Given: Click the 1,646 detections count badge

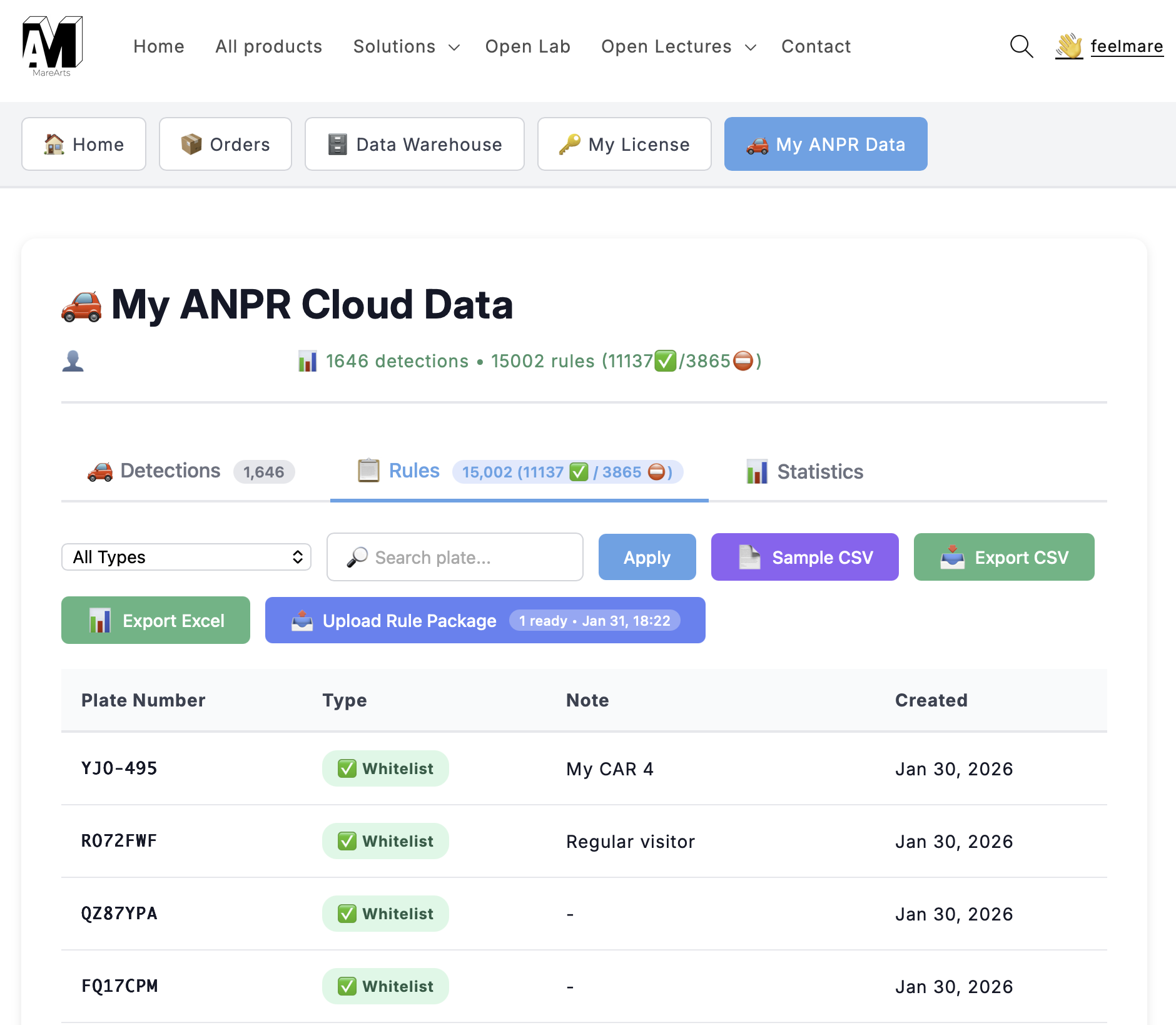Looking at the screenshot, I should point(264,472).
